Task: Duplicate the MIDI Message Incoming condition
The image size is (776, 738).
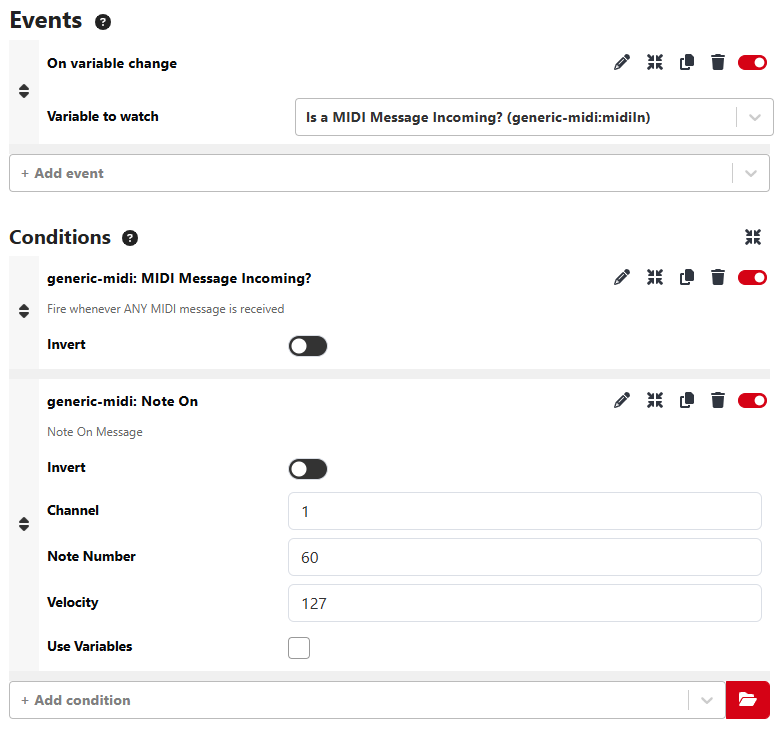Action: [686, 277]
